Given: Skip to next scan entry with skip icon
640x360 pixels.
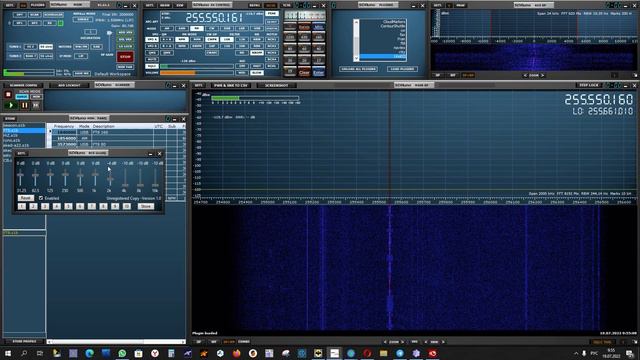Looking at the screenshot, I should (x=36, y=105).
